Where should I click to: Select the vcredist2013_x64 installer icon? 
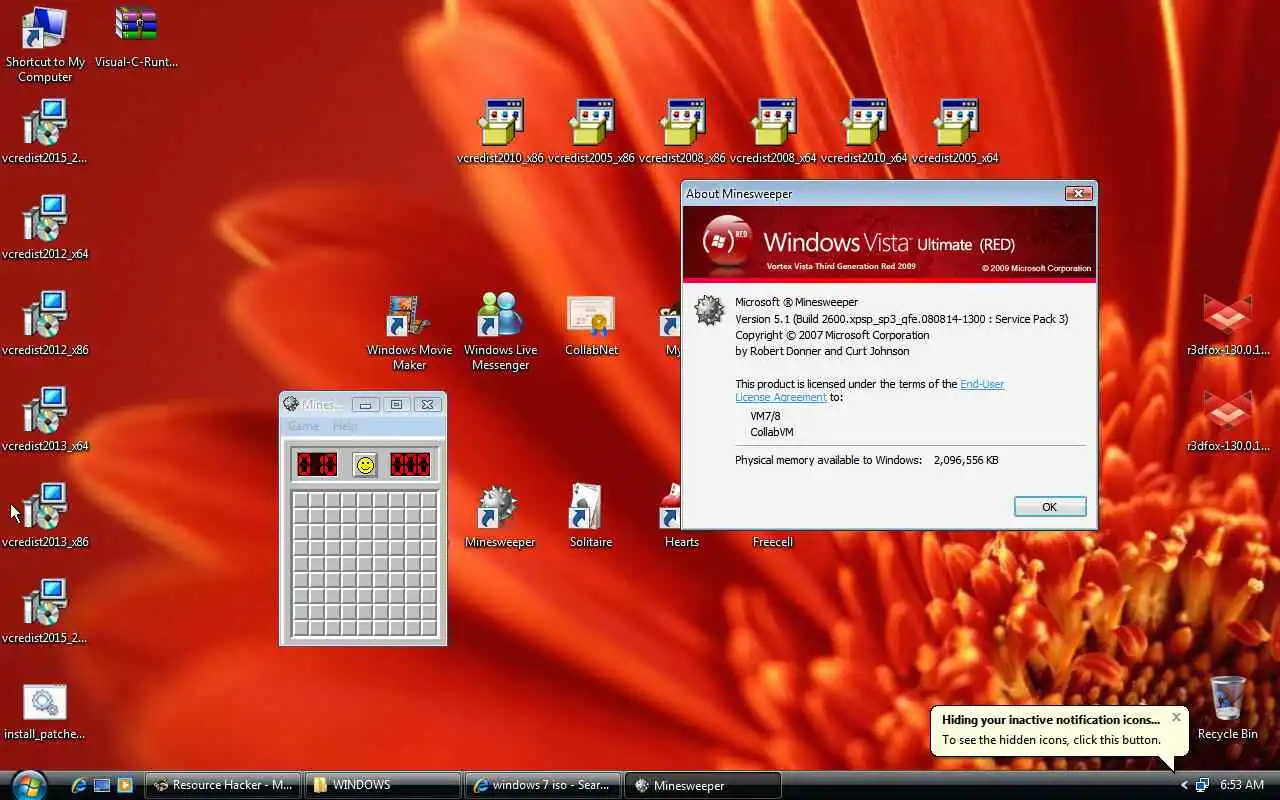click(x=45, y=421)
